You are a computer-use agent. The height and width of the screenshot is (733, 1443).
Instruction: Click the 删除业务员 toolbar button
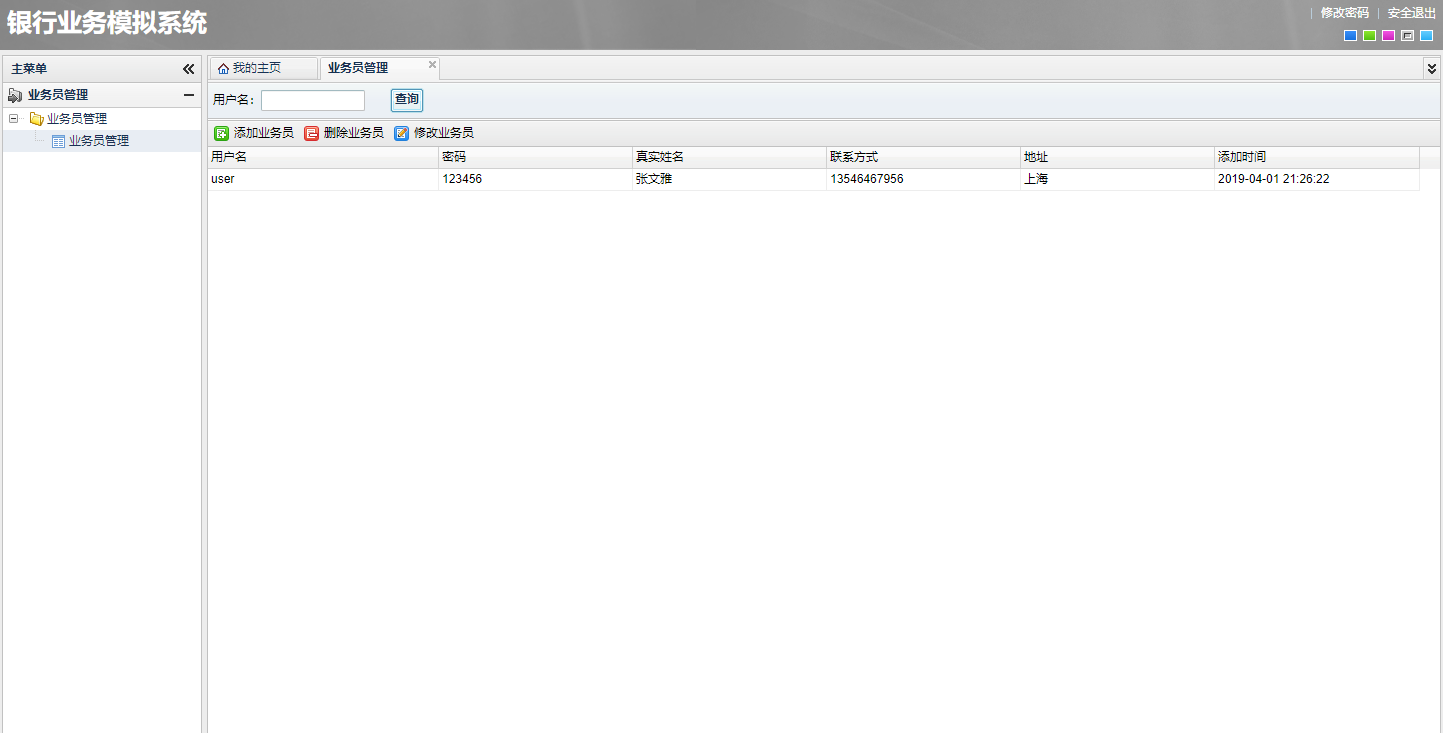(344, 133)
